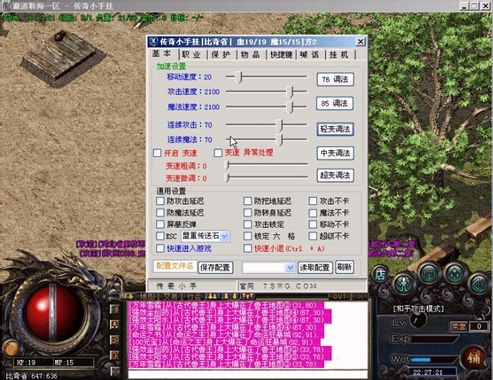Viewport: 493px width, 380px height.
Task: Click the 76 调法 button
Action: tap(335, 79)
